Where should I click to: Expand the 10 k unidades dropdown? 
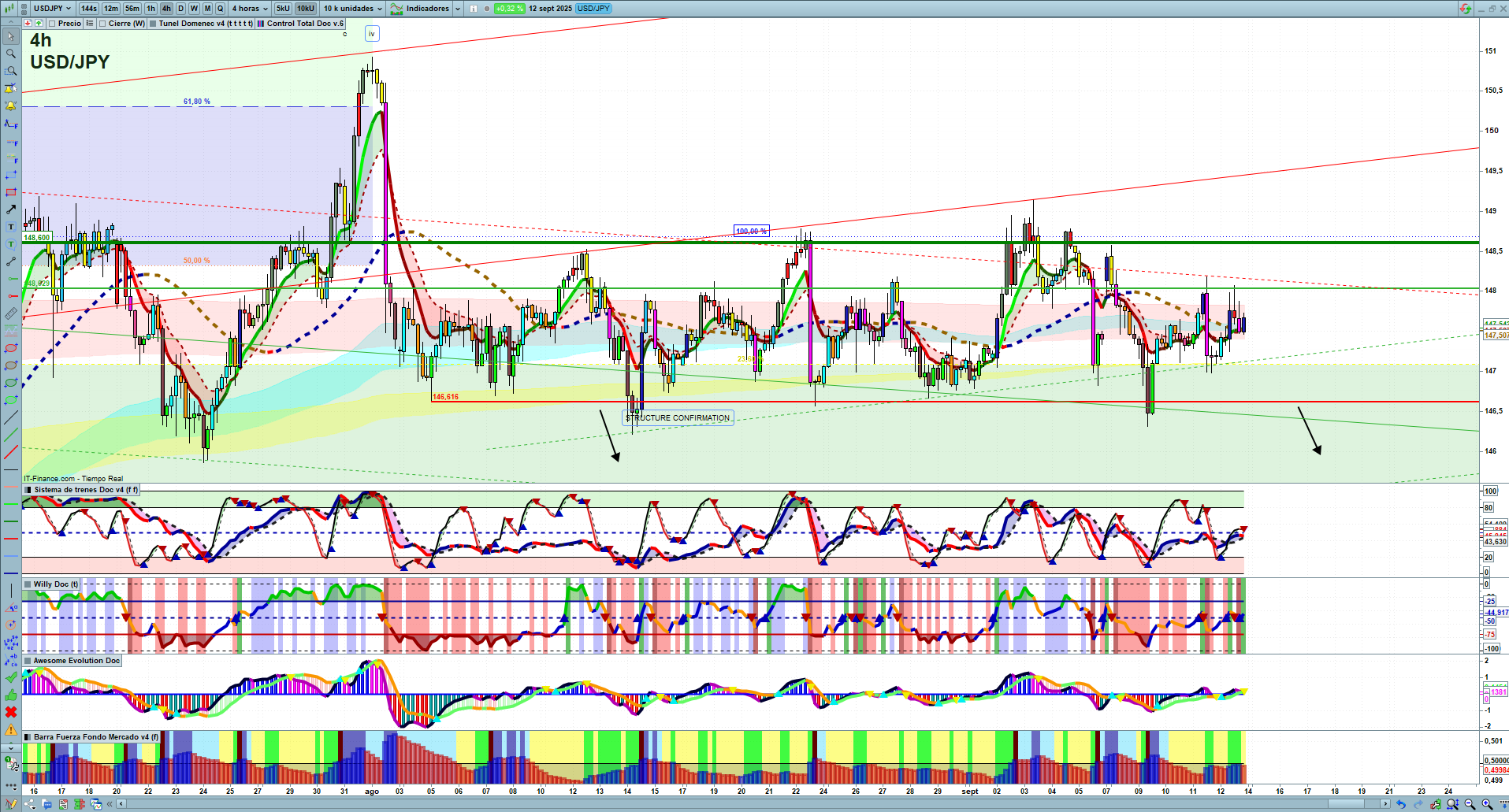(x=352, y=9)
